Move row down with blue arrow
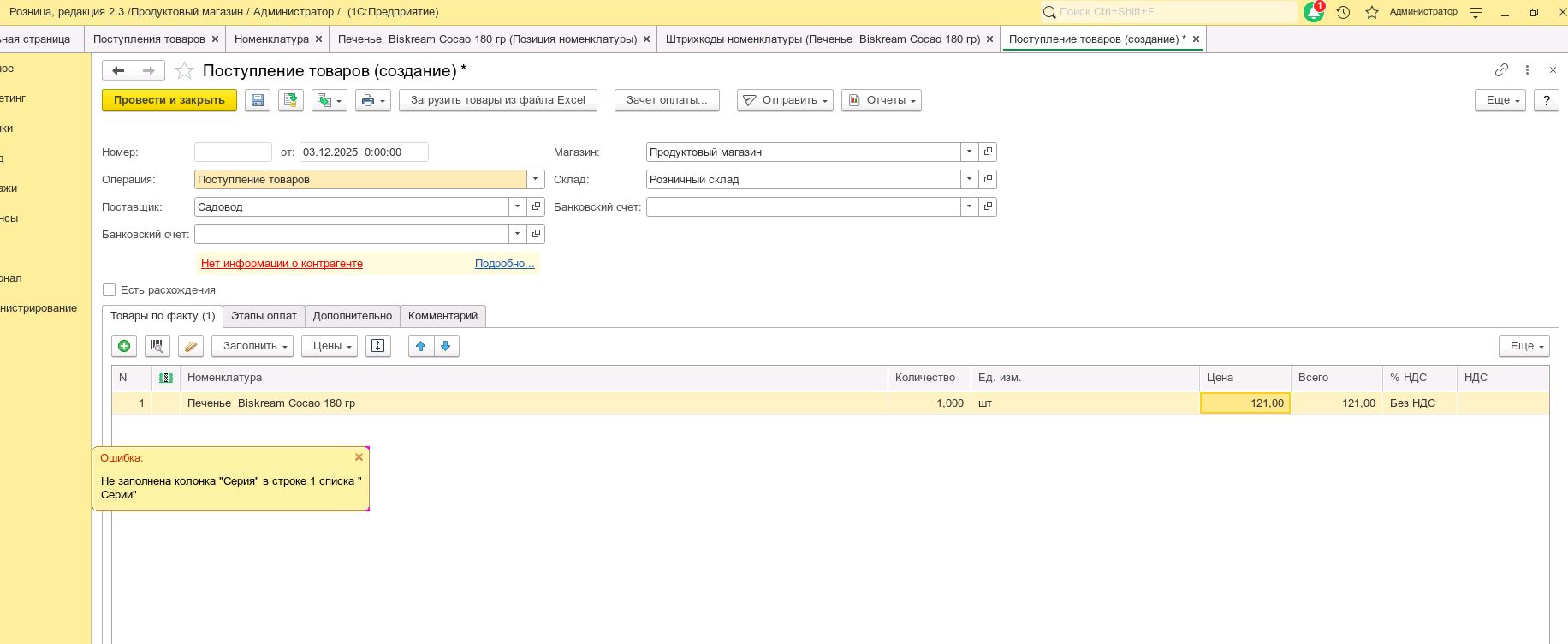The width and height of the screenshot is (1568, 644). [446, 346]
